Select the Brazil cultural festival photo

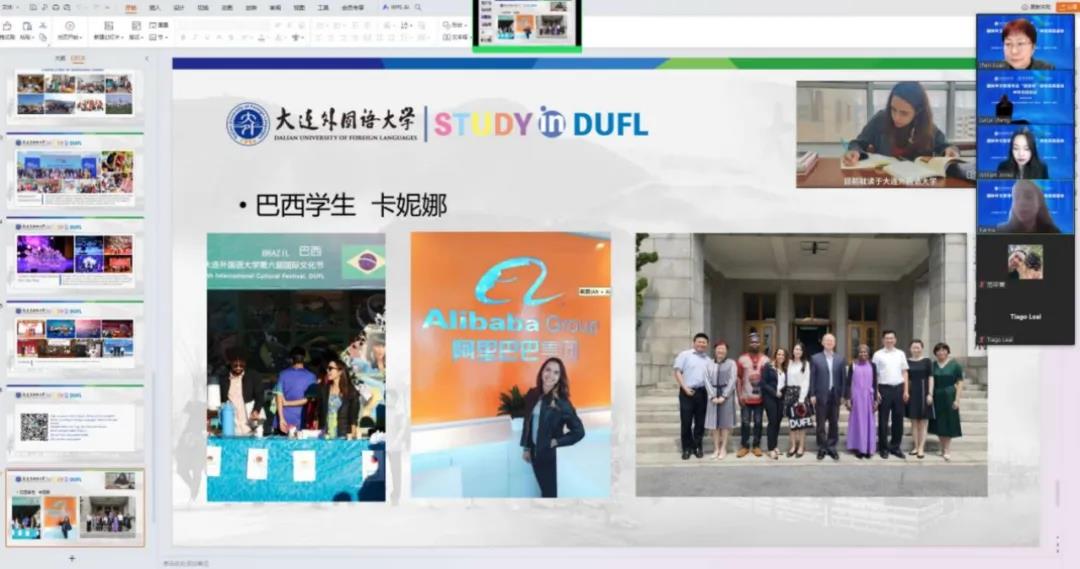point(296,367)
